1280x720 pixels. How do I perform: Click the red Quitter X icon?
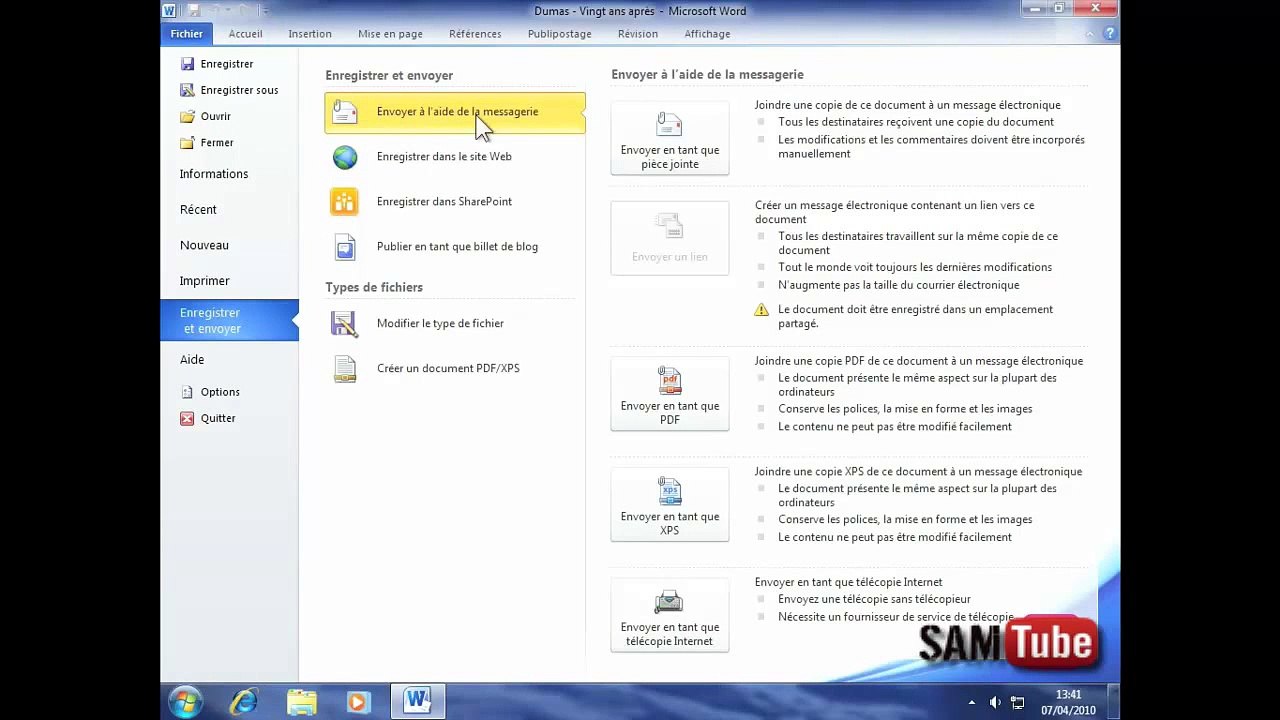pyautogui.click(x=187, y=418)
